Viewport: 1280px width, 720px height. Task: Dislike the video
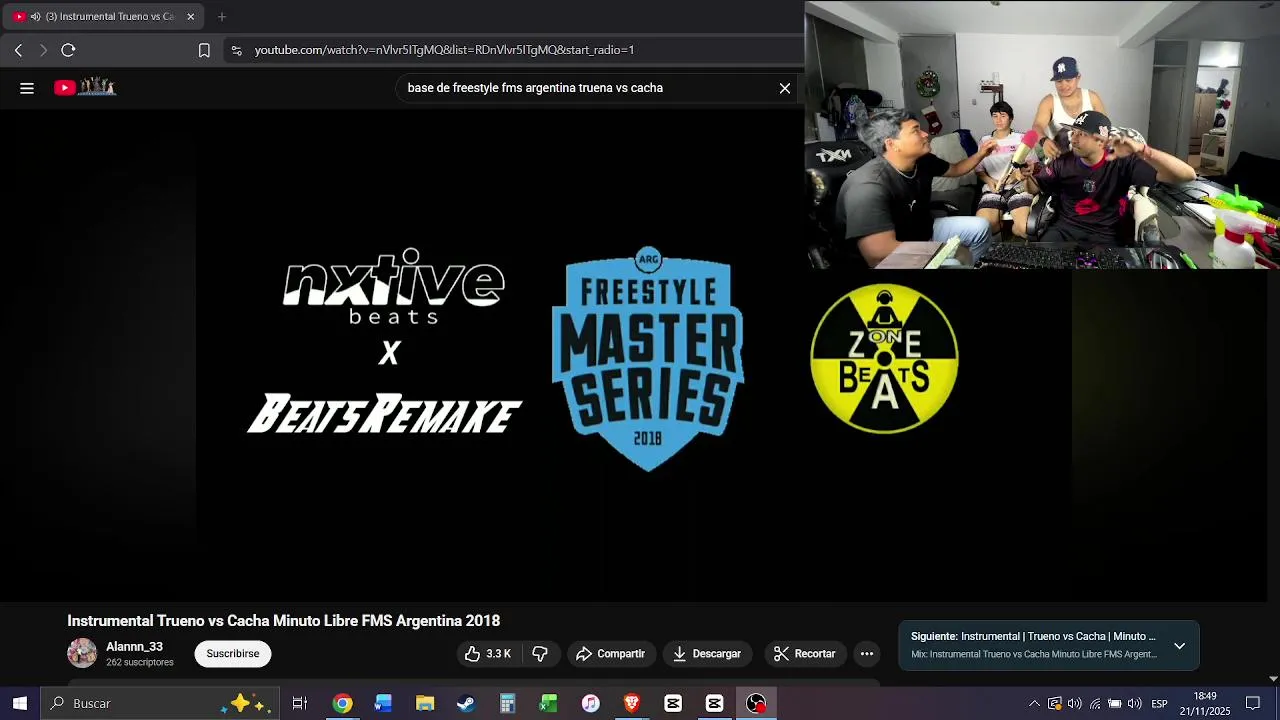coord(541,654)
